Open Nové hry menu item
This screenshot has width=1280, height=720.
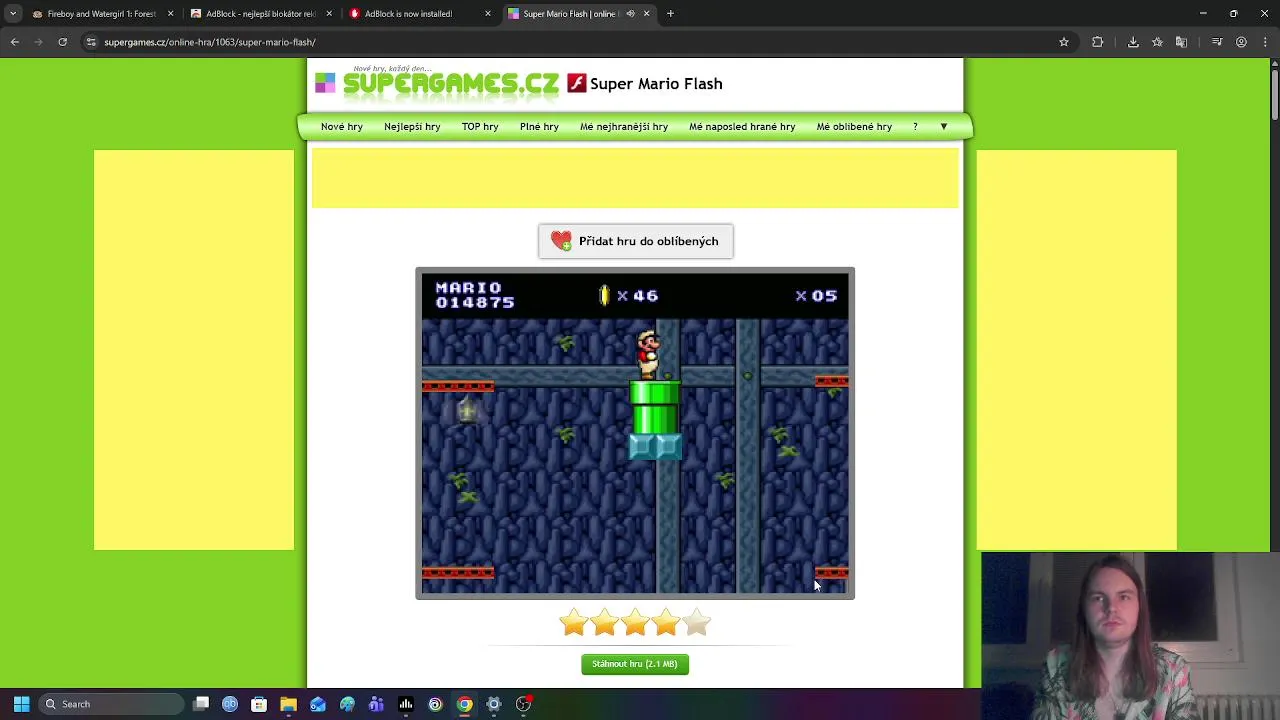(342, 127)
